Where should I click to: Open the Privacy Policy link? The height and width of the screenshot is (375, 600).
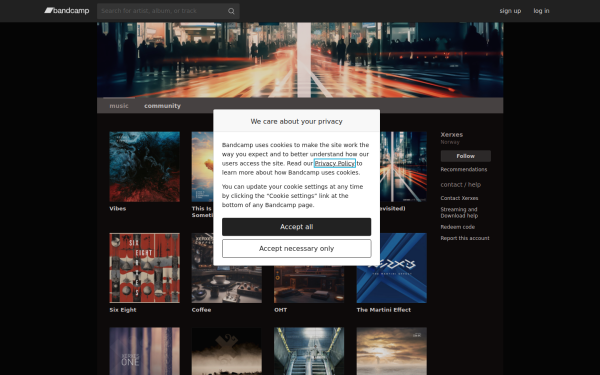point(334,163)
